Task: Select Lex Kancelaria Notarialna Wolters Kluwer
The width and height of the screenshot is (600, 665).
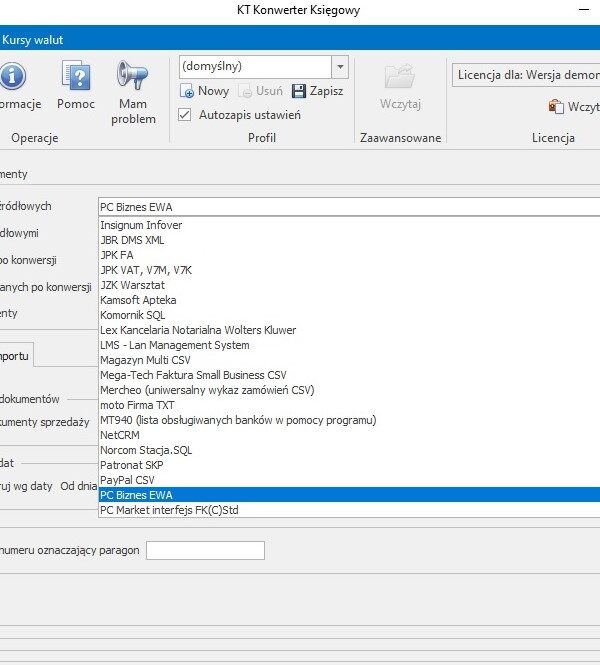Action: (x=350, y=330)
